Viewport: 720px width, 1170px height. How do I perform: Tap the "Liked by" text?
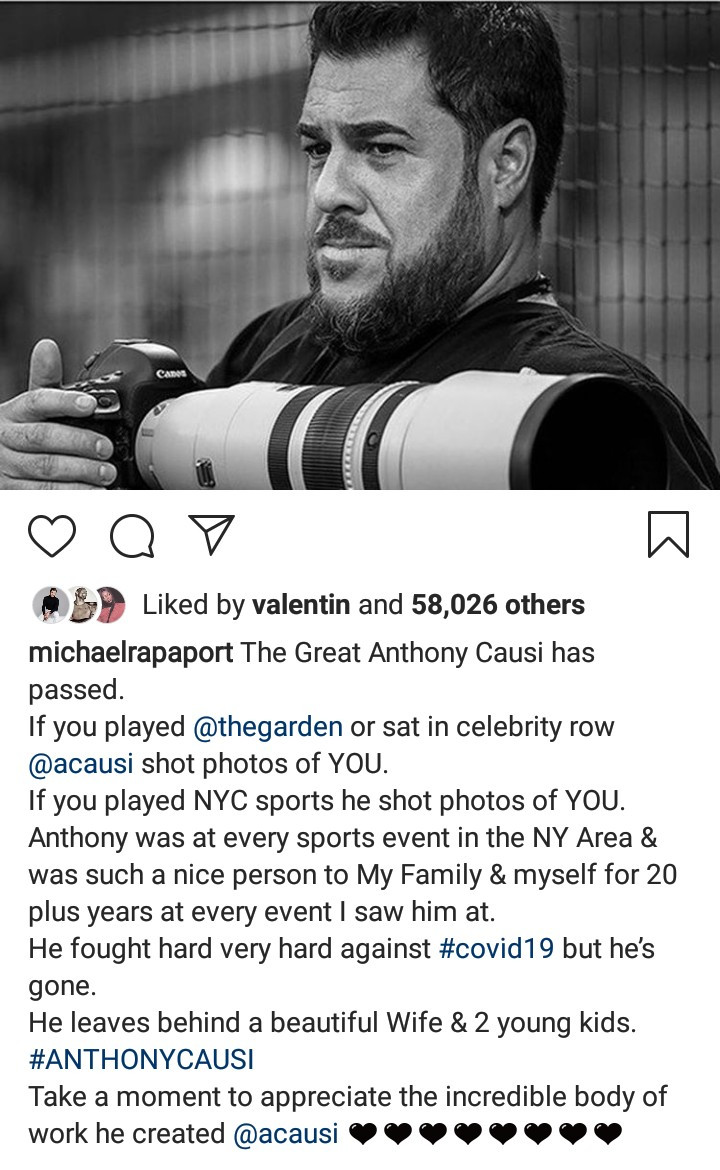[194, 605]
